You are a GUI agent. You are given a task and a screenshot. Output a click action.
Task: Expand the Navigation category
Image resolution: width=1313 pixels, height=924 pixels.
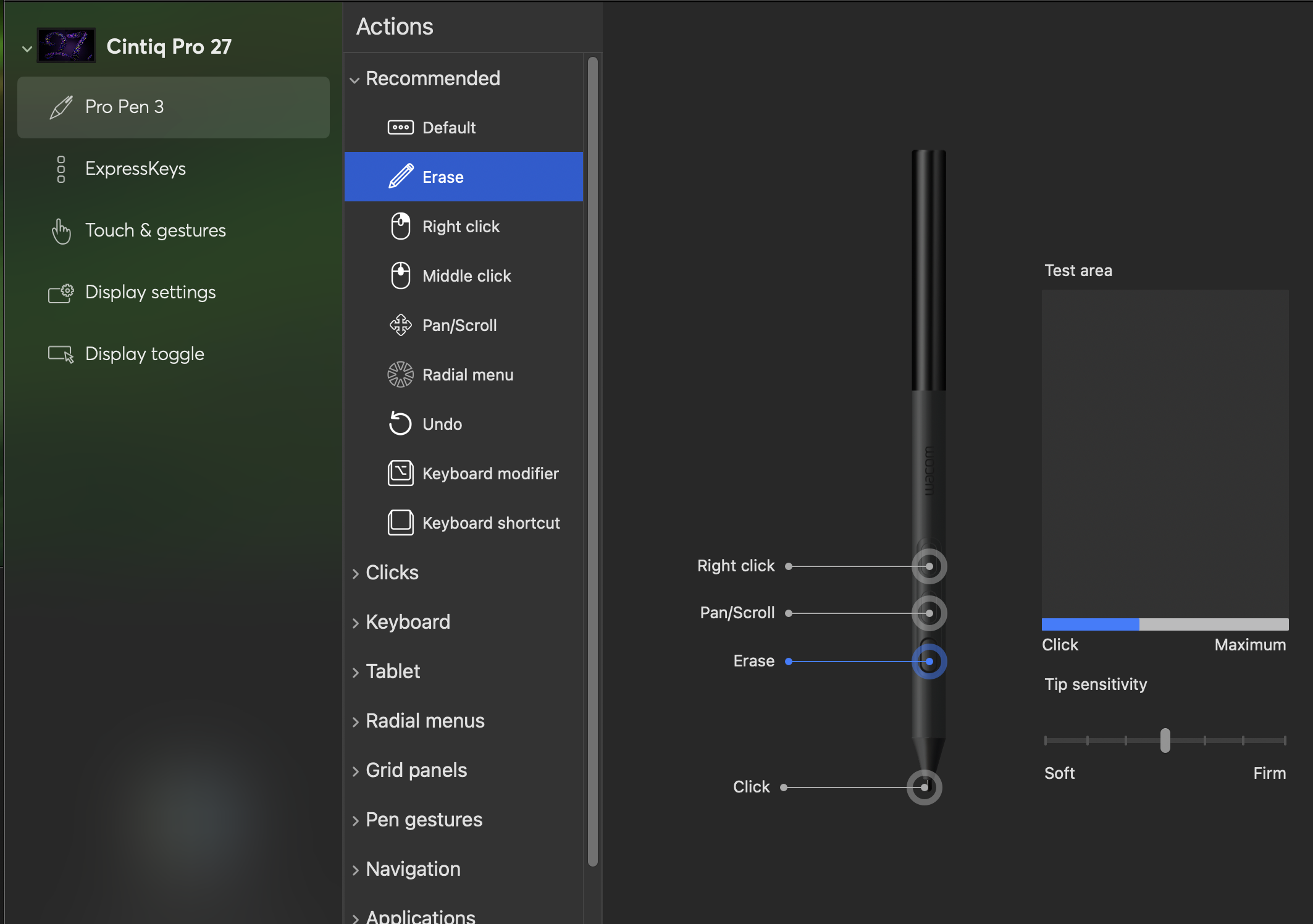pyautogui.click(x=355, y=870)
